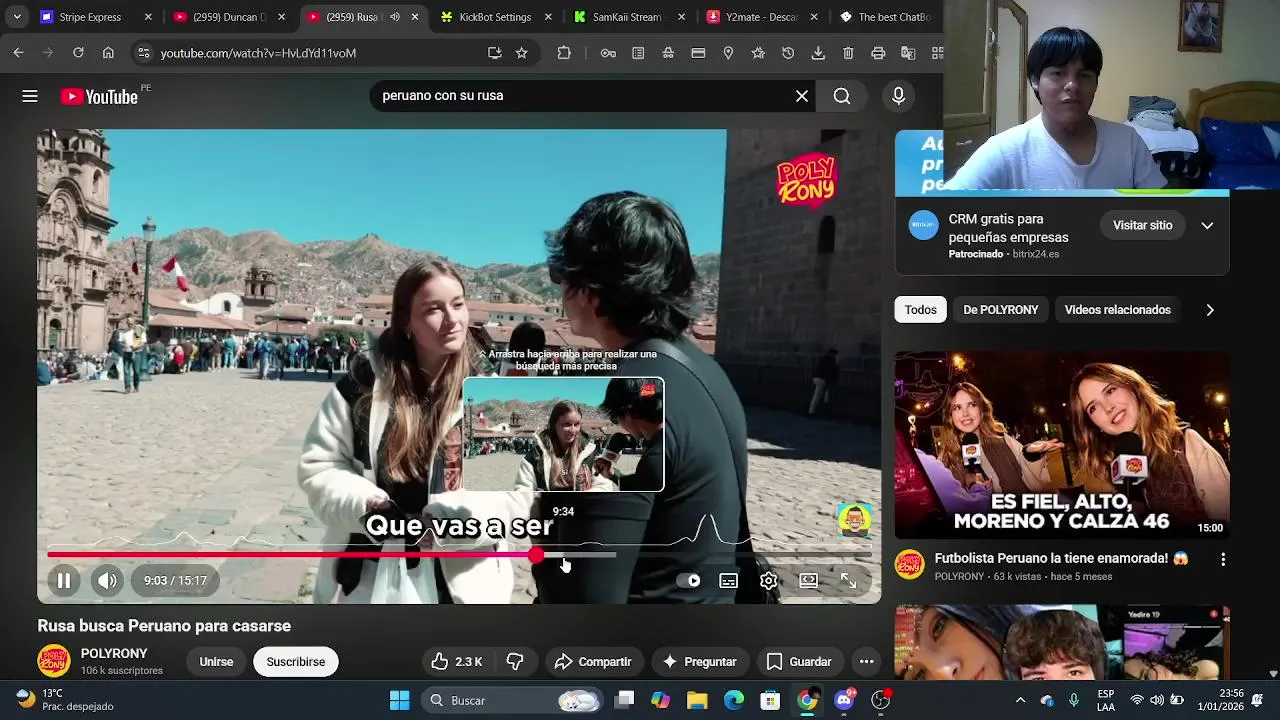Click the address bar URL

(258, 53)
